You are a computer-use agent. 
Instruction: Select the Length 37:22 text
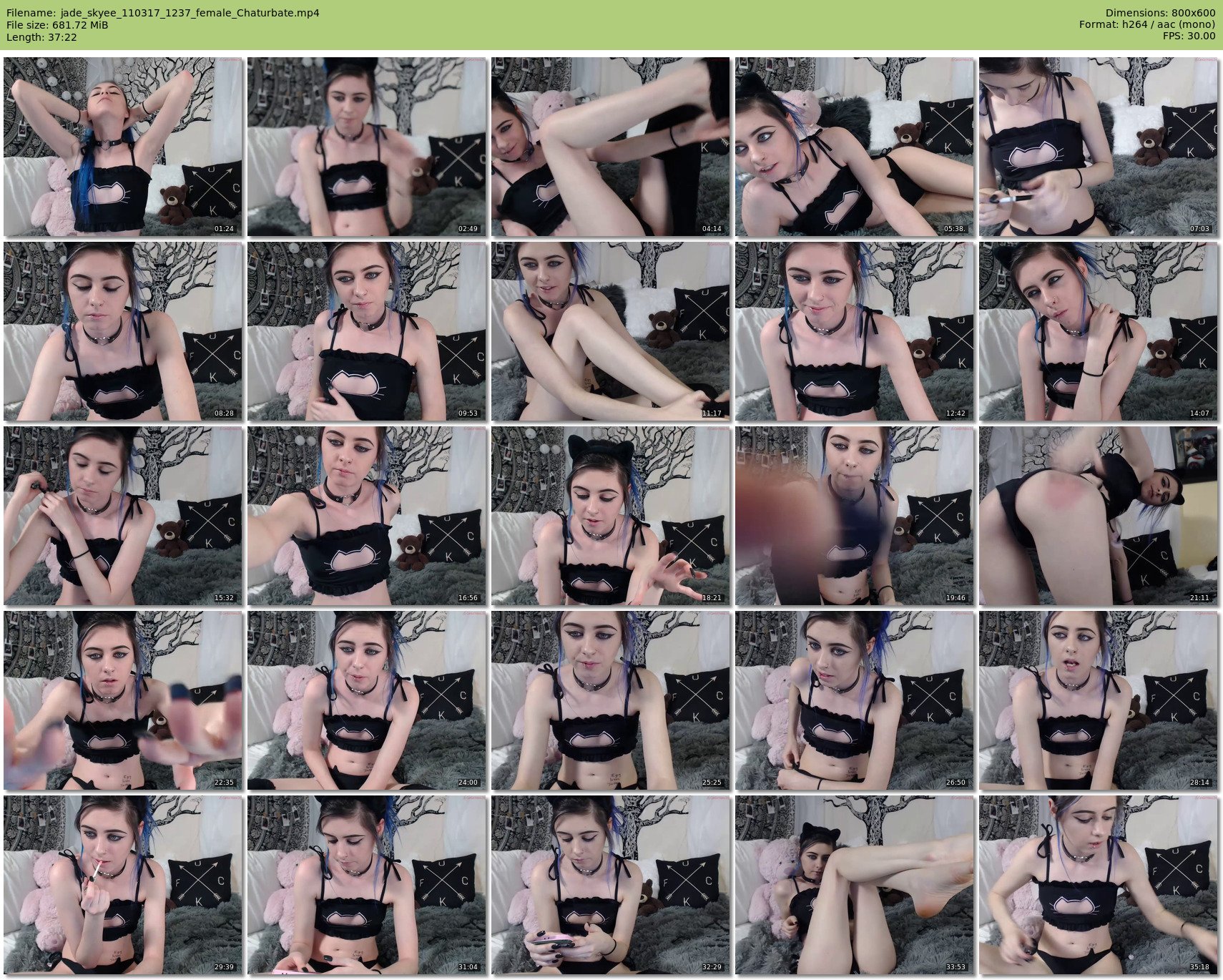[41, 37]
